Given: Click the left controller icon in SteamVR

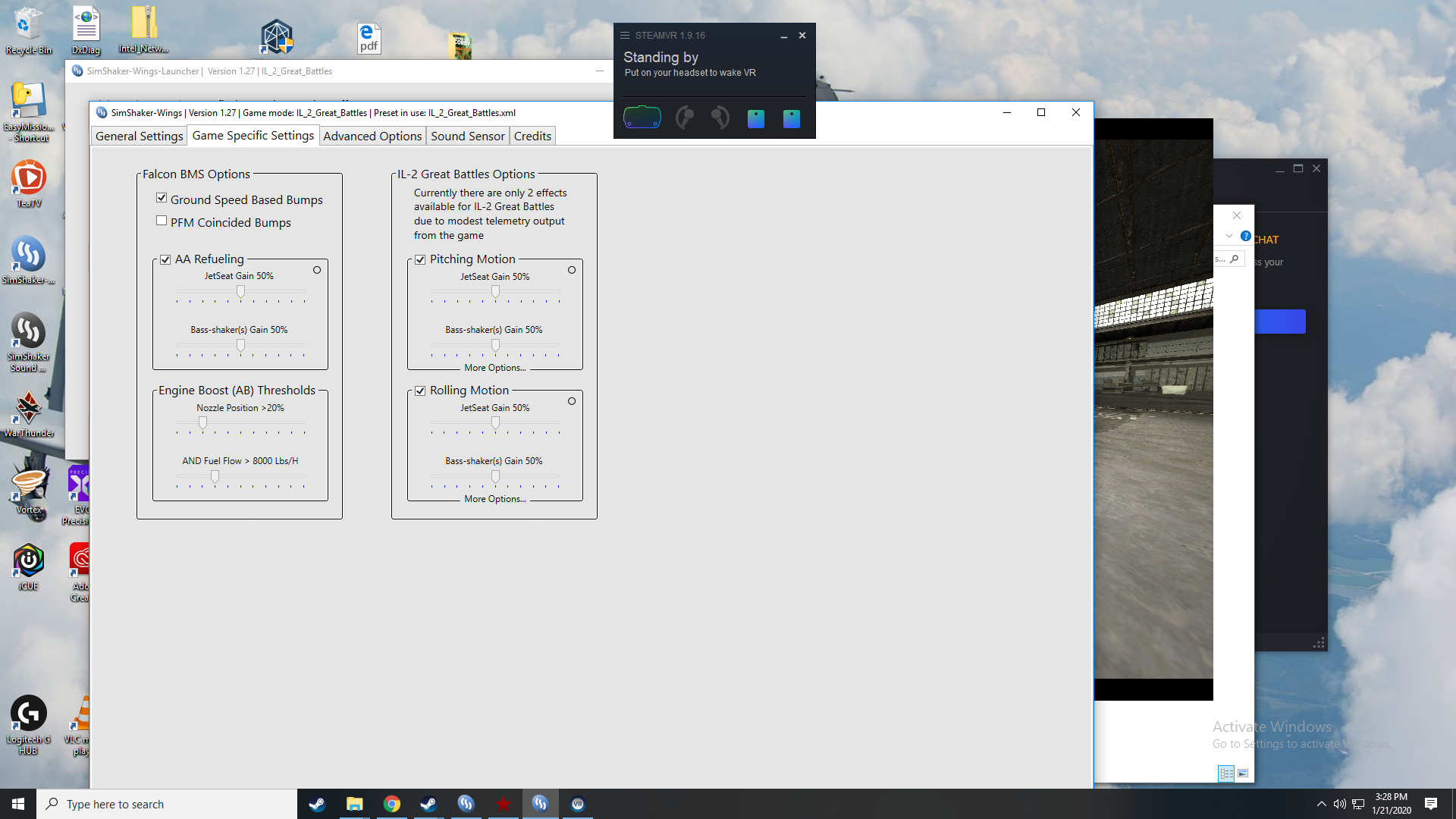Looking at the screenshot, I should tap(684, 118).
